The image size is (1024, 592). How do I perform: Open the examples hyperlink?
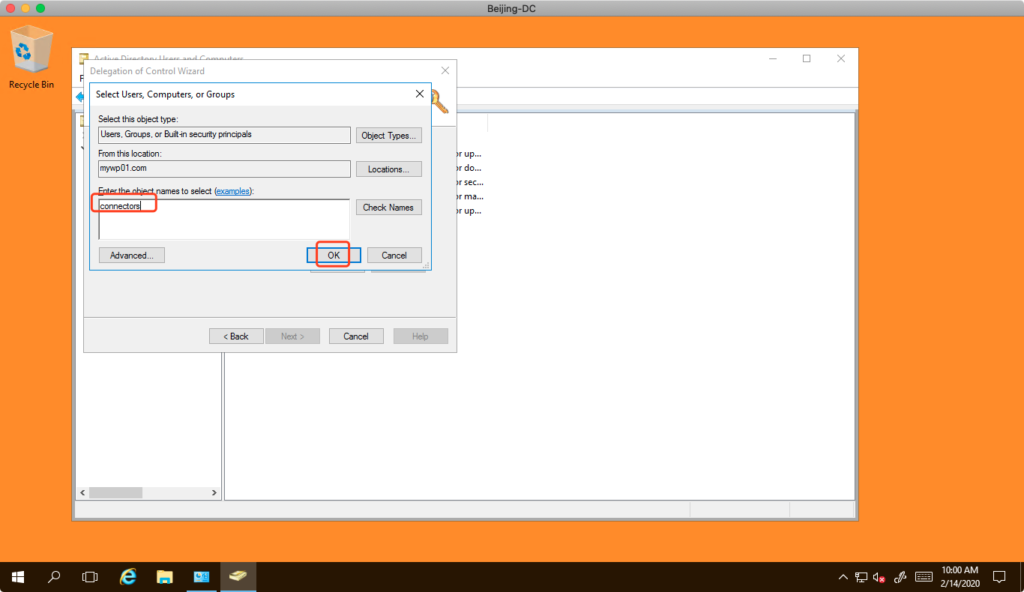(233, 191)
